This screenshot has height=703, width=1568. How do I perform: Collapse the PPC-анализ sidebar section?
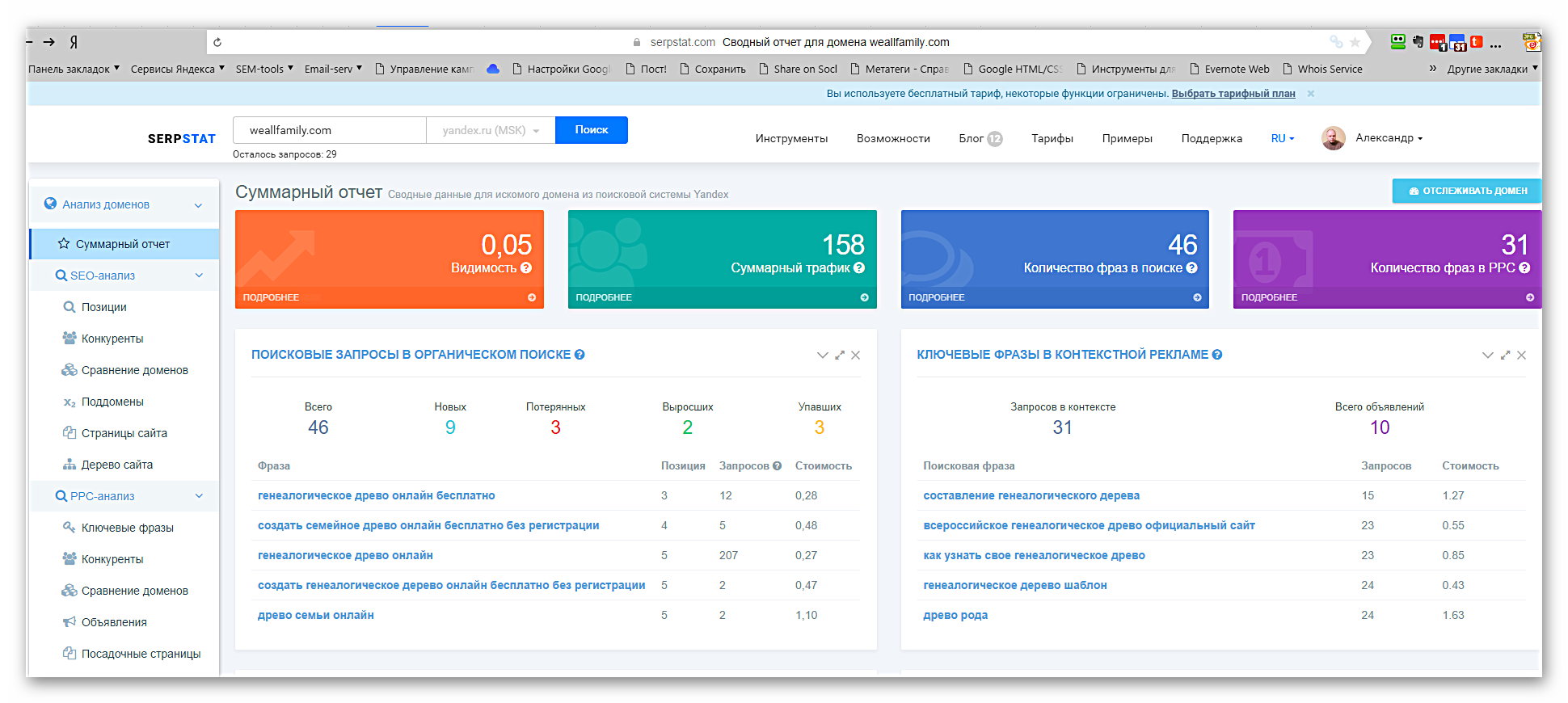point(199,496)
